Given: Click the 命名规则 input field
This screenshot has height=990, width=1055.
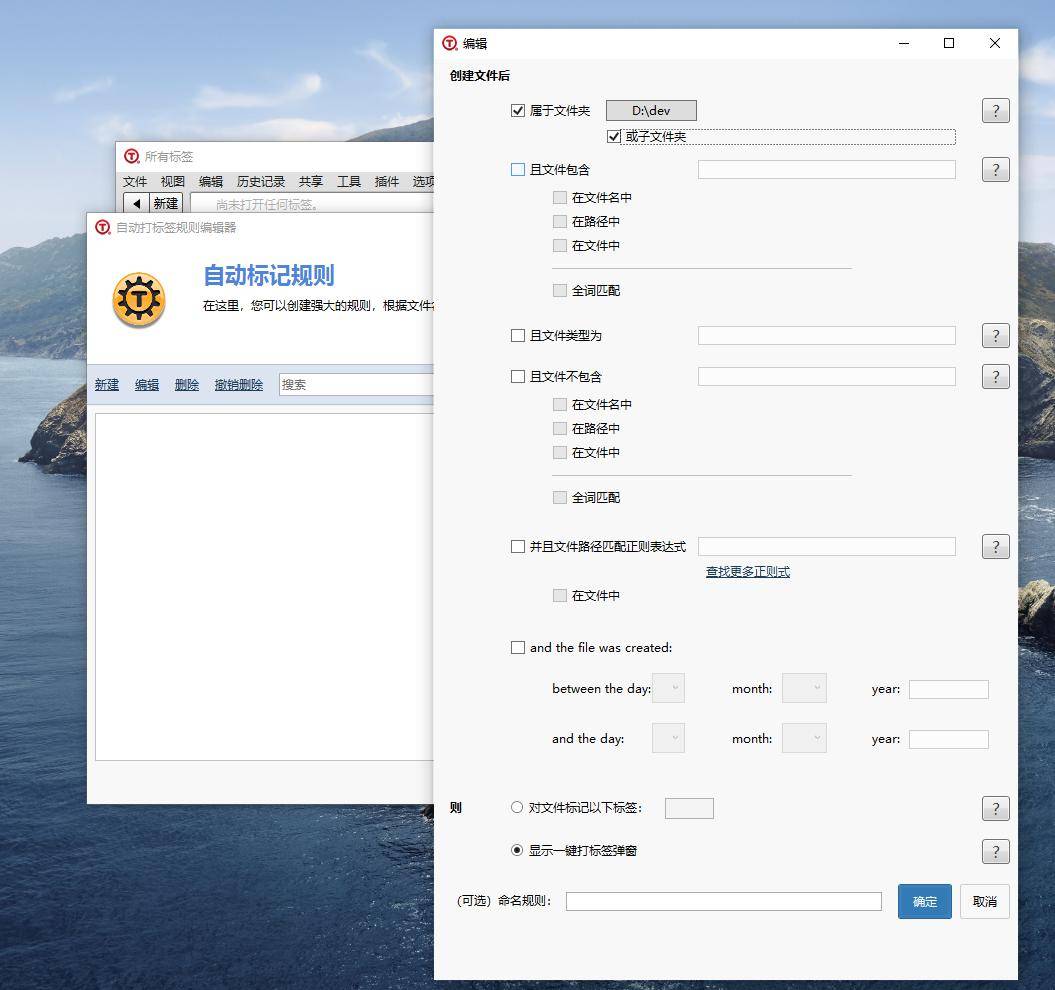Looking at the screenshot, I should [x=723, y=902].
